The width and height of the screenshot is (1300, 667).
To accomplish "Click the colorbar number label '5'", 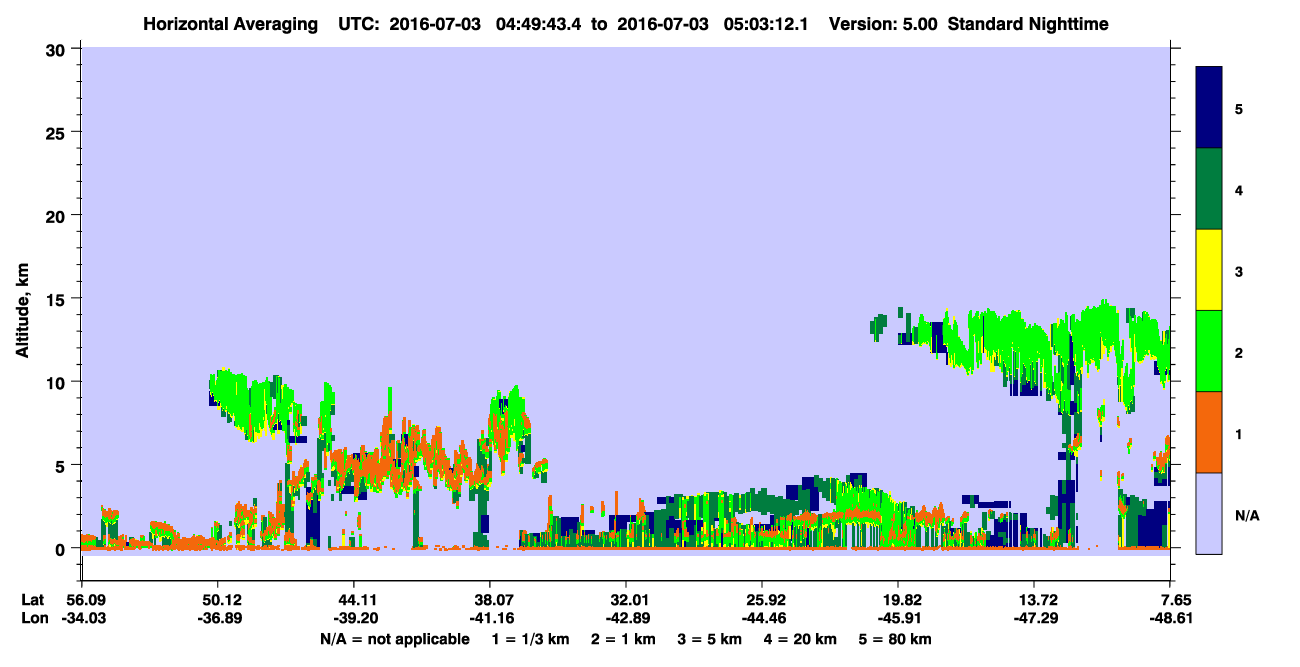I will point(1238,108).
